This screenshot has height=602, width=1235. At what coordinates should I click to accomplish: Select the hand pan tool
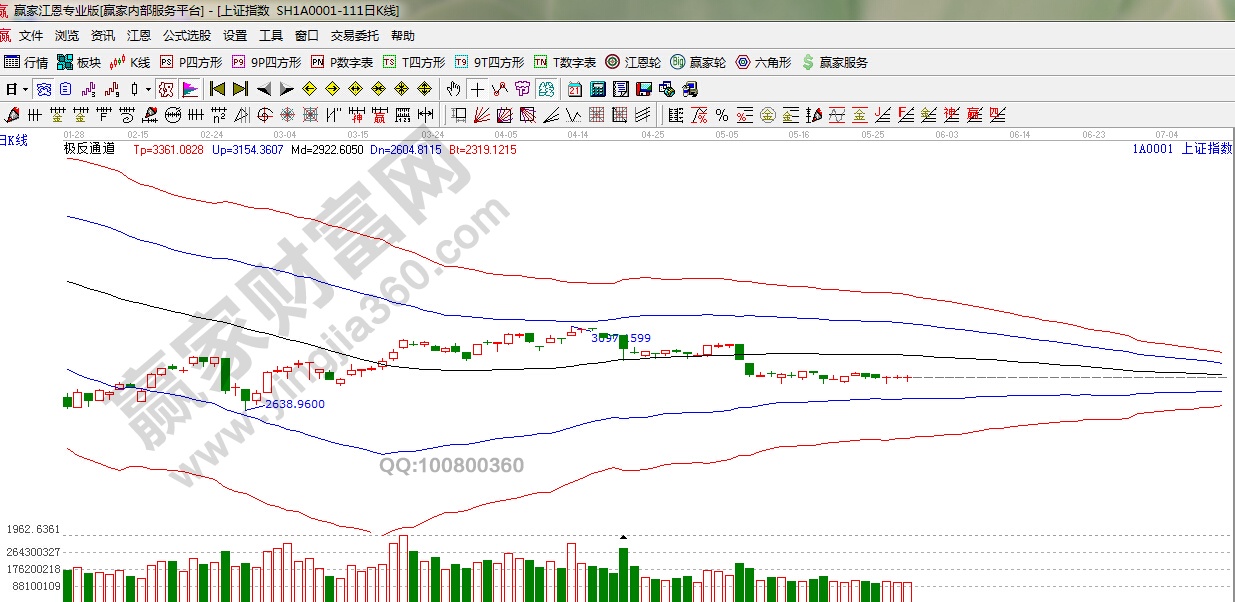(x=455, y=88)
